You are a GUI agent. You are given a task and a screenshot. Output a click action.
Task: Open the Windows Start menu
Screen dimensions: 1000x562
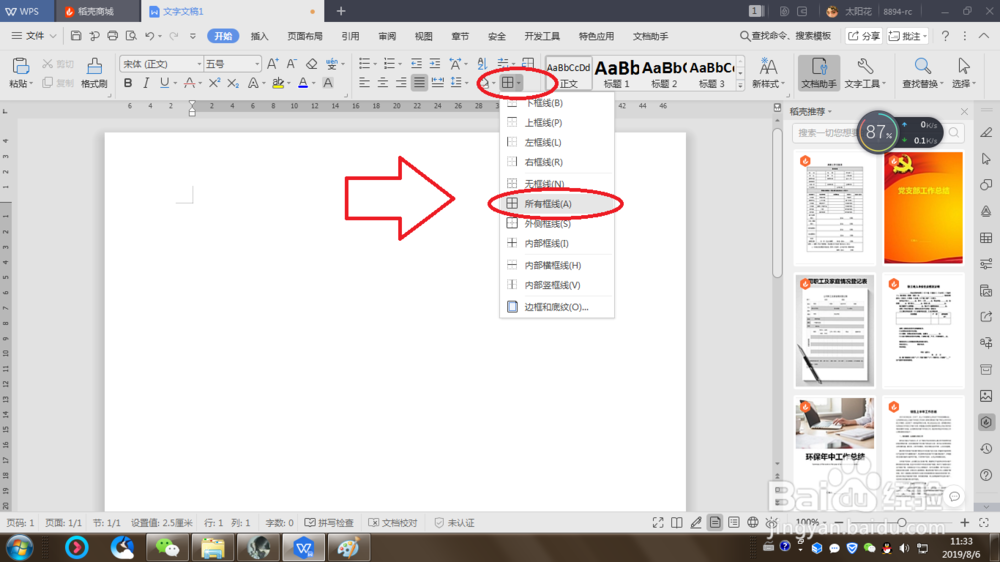(x=18, y=547)
